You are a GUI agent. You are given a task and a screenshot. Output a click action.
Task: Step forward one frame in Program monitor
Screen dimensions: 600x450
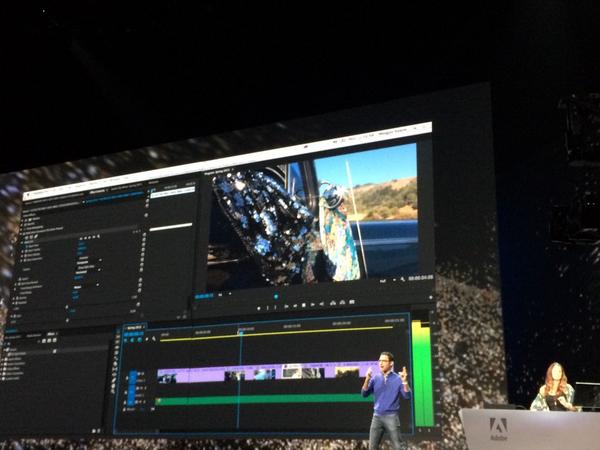tap(313, 305)
